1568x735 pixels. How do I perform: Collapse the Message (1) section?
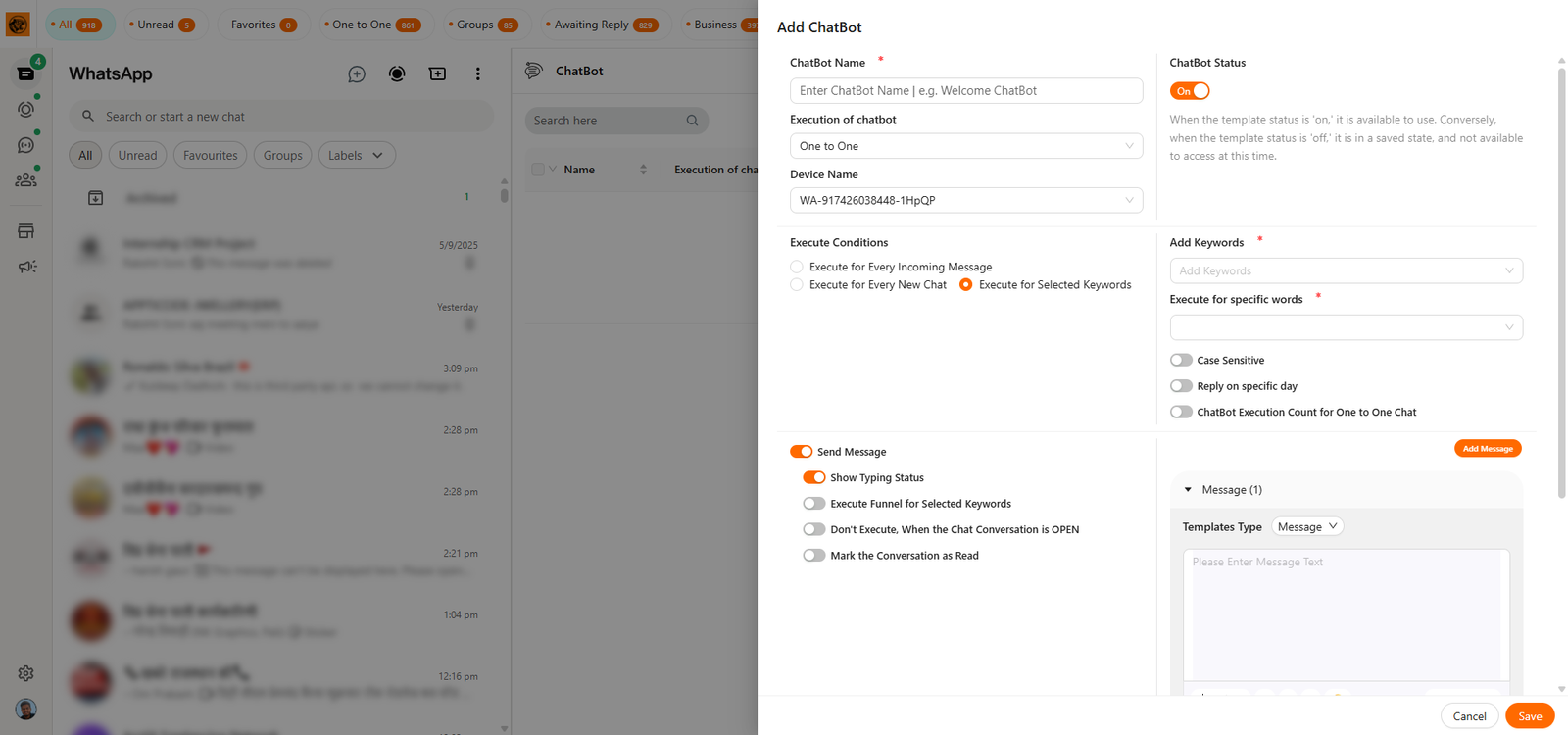pos(1189,490)
